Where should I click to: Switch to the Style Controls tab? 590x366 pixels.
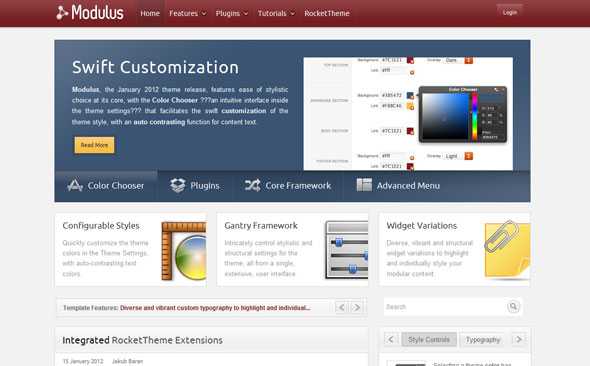coord(429,340)
